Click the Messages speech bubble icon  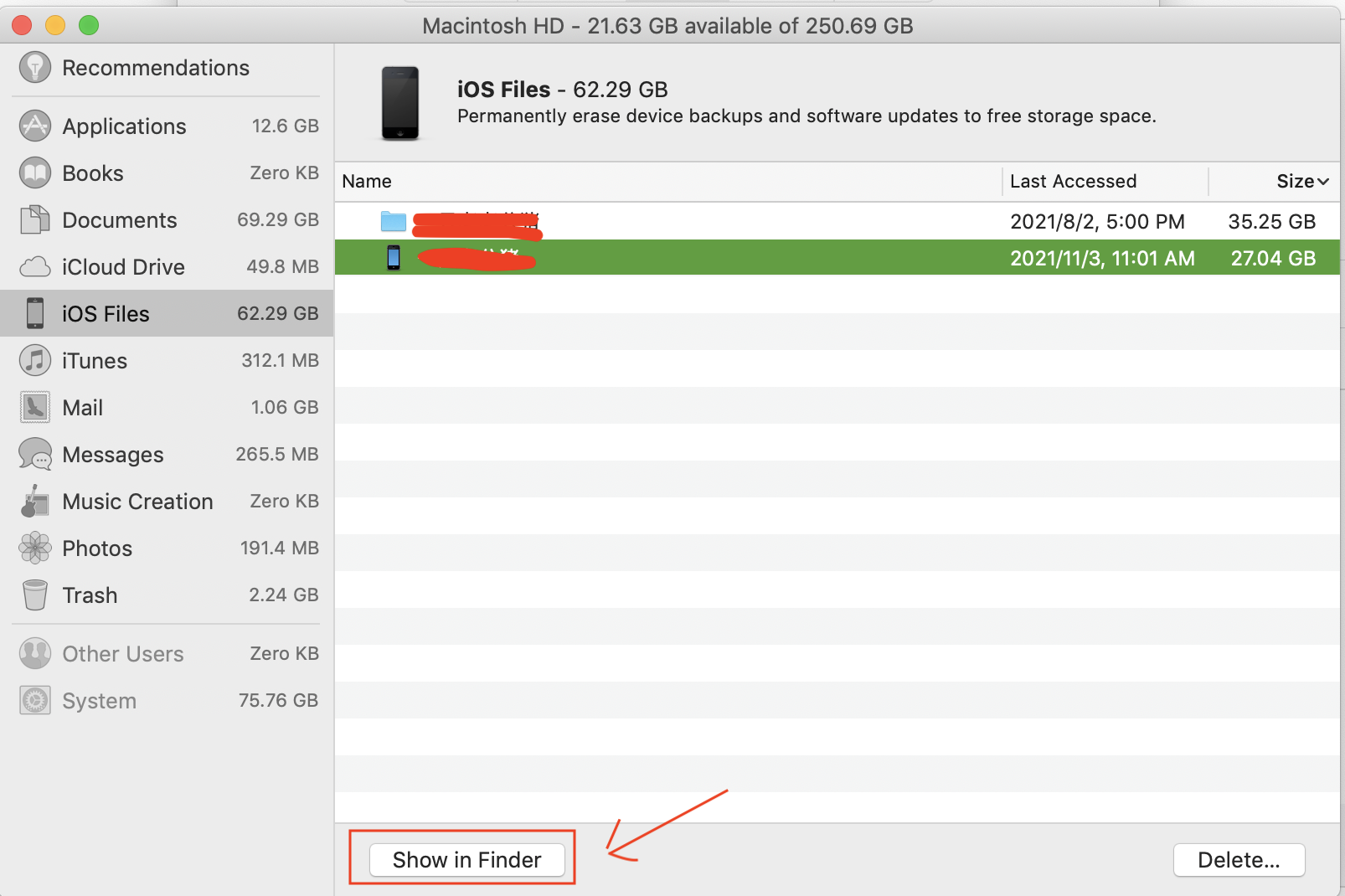click(x=34, y=455)
